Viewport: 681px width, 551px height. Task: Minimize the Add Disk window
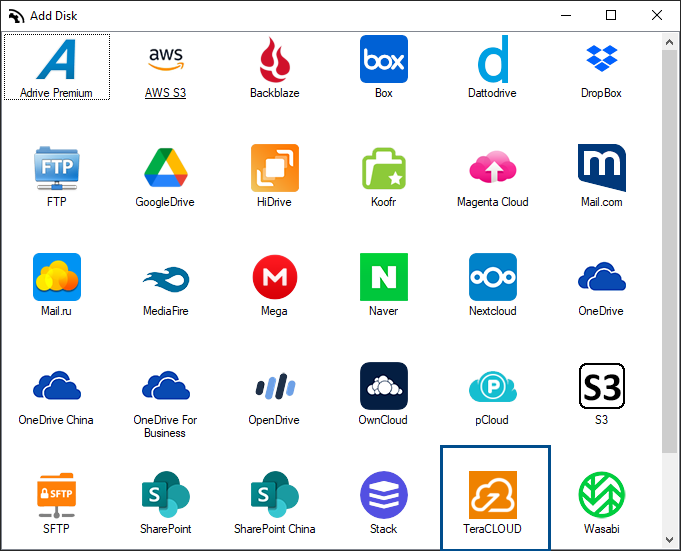[566, 16]
